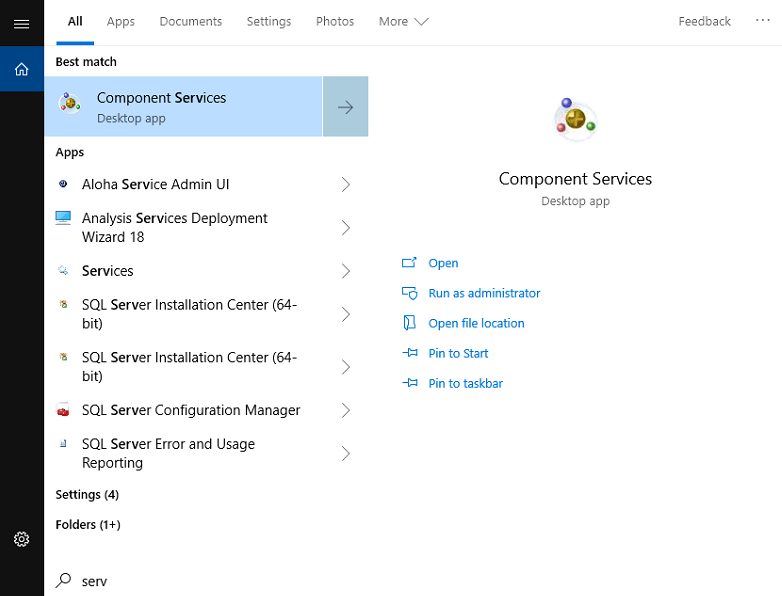Select Analysis Services Deployment Wizard 18 result
Screen dimensions: 782x596
206,227
